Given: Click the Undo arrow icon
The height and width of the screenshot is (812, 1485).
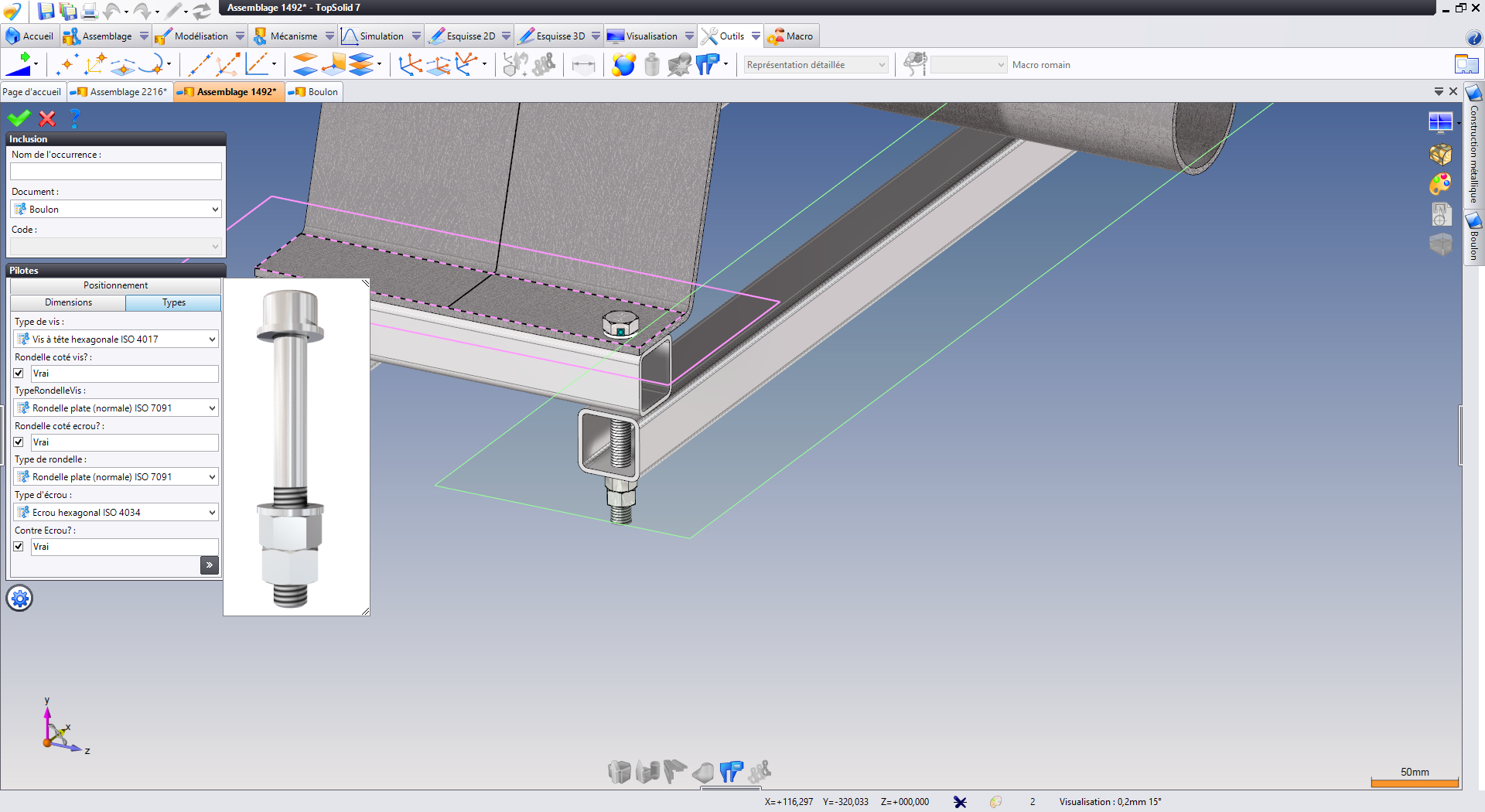Looking at the screenshot, I should pos(112,11).
